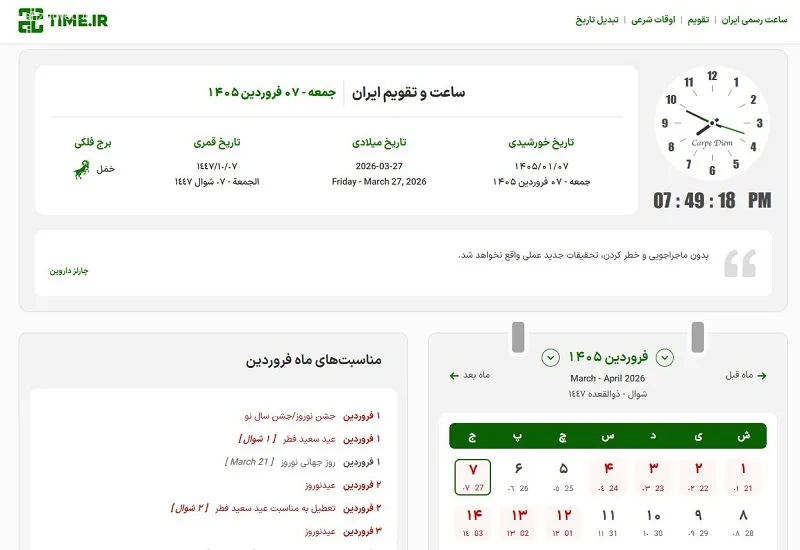Select today, day ۷ in calendar
Viewport: 800px width, 550px height.
click(472, 477)
